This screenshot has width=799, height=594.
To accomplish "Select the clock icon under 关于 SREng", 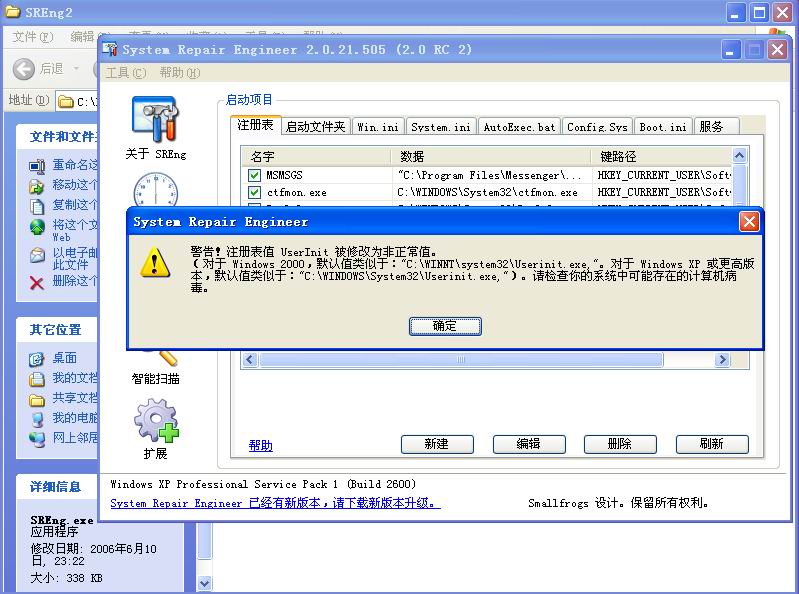I will tap(155, 190).
